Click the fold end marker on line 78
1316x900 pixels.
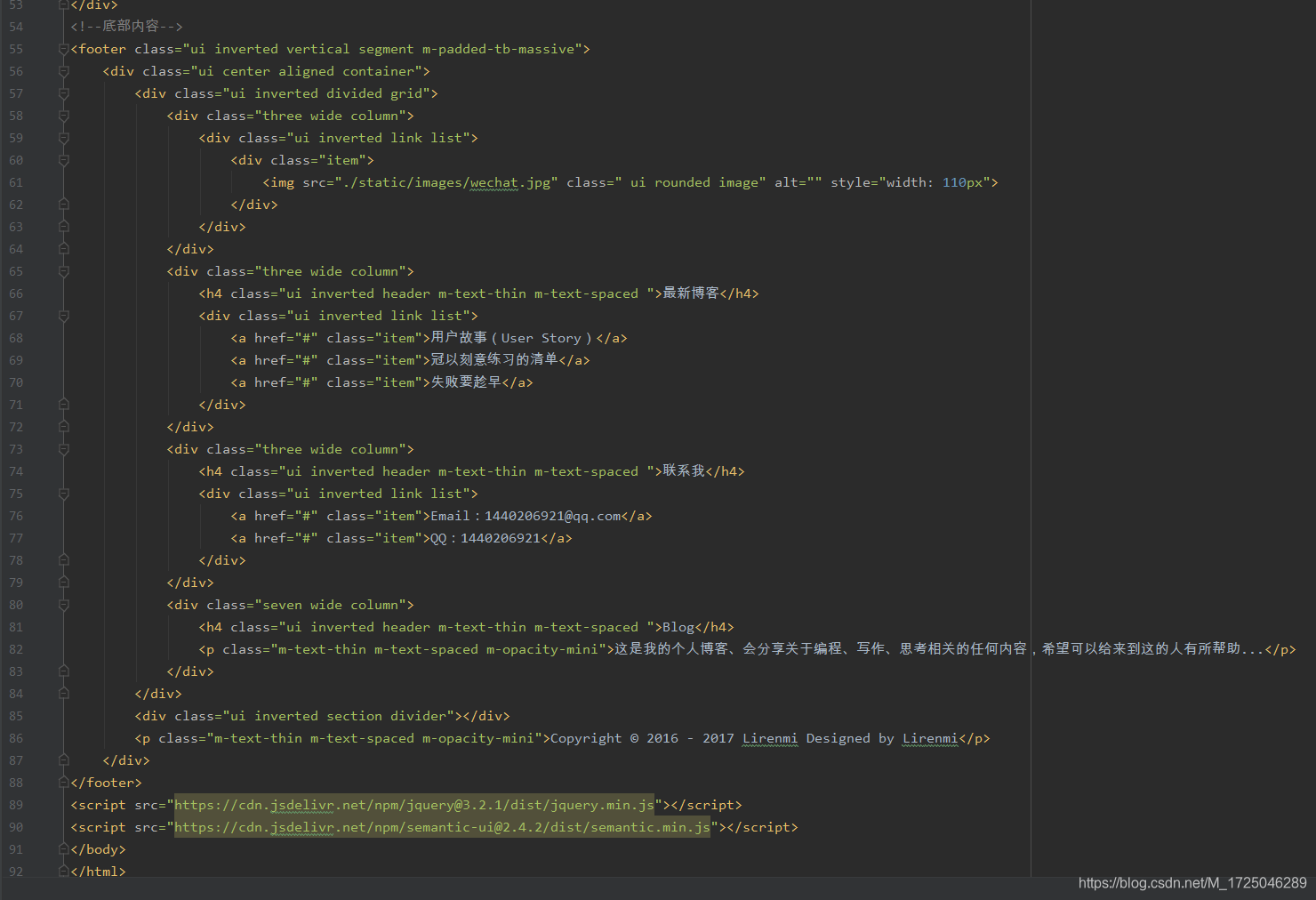pyautogui.click(x=64, y=560)
